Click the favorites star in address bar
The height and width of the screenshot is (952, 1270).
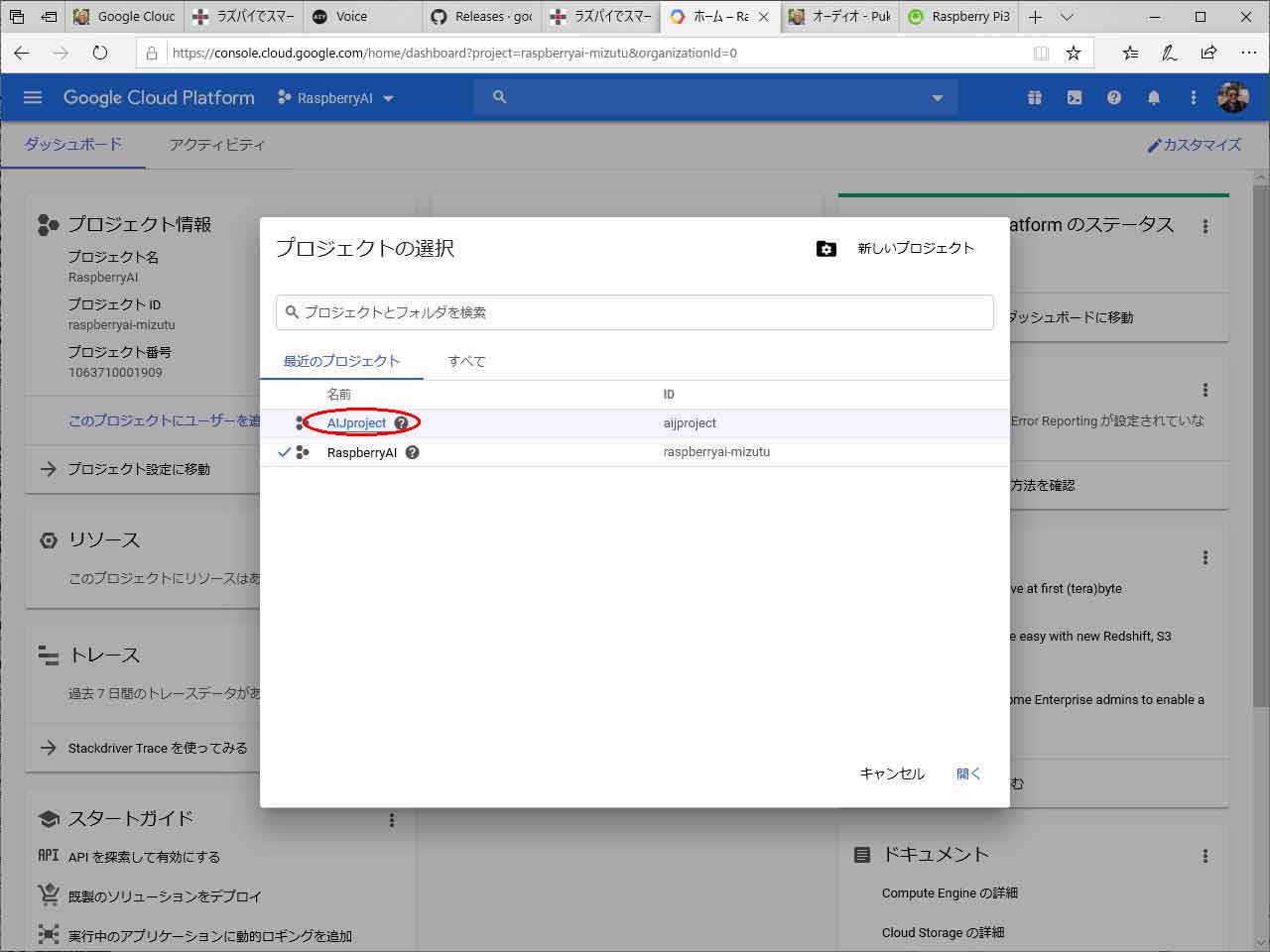(x=1074, y=54)
